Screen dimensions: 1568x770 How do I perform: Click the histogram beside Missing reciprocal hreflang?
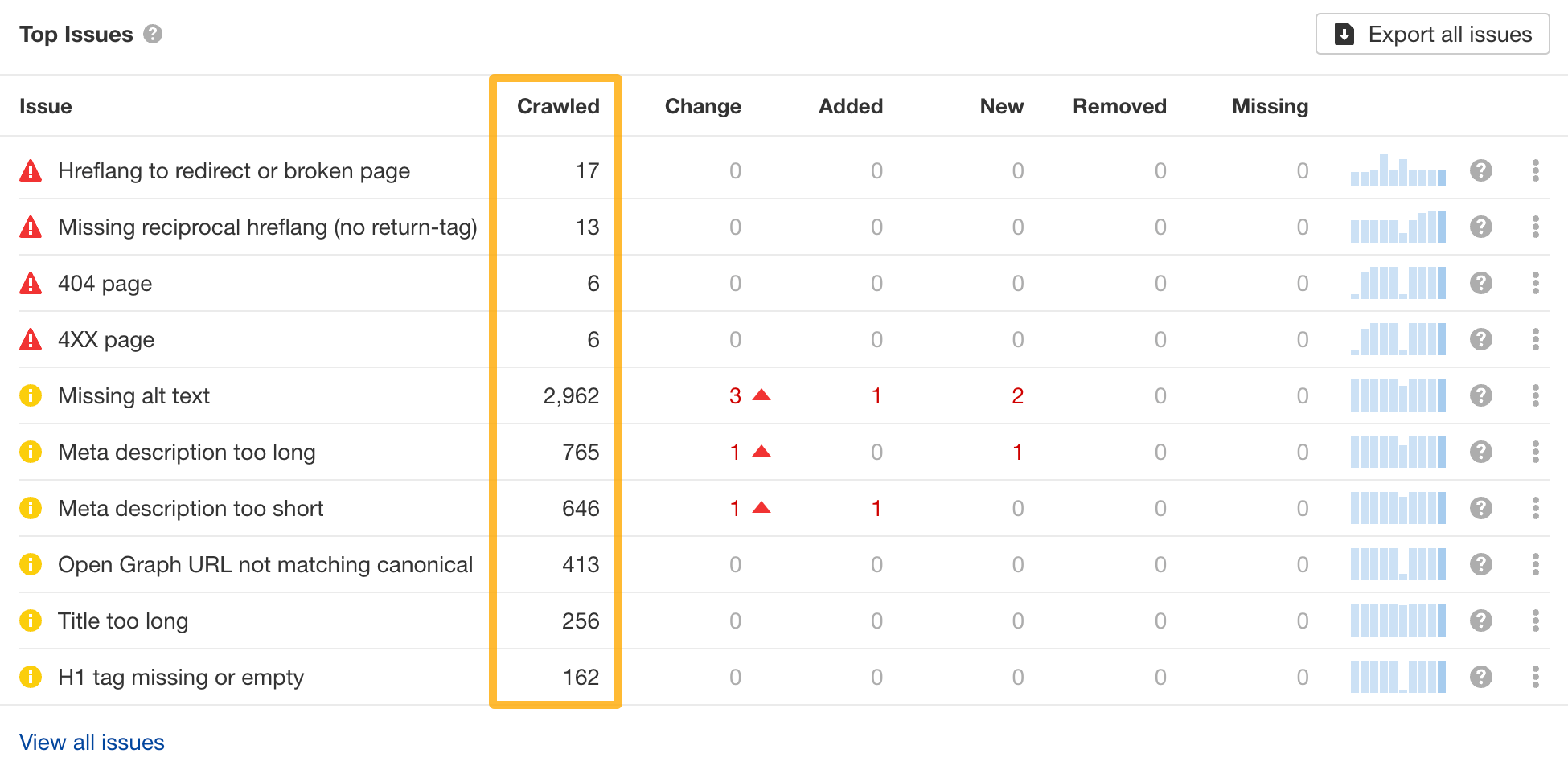pos(1397,227)
